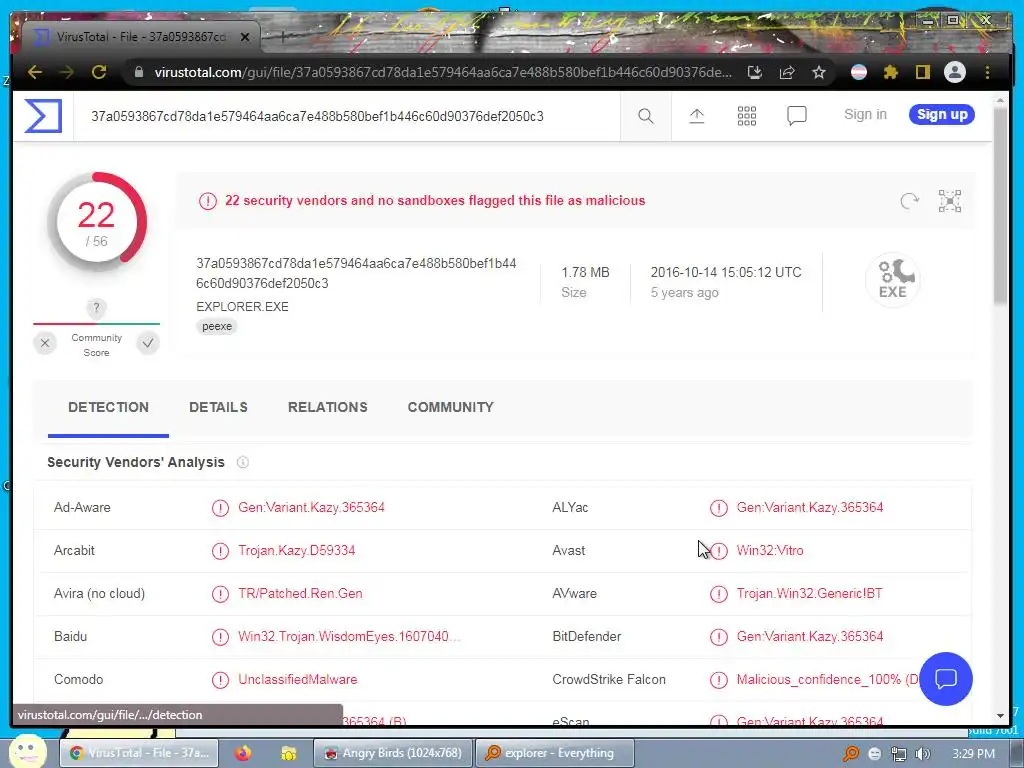The width and height of the screenshot is (1024, 768).
Task: Click the search magnifier icon
Action: click(x=645, y=116)
